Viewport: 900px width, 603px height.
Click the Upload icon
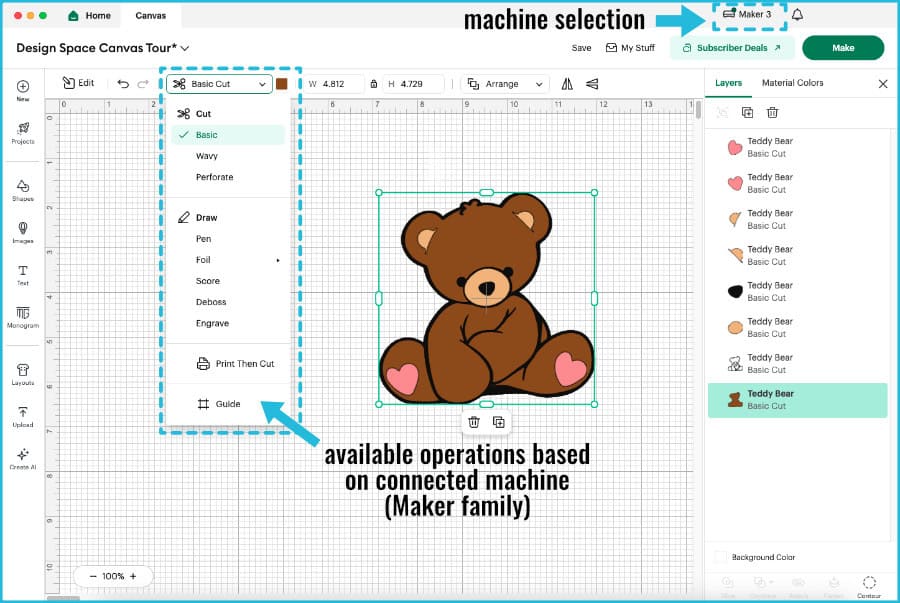23,412
